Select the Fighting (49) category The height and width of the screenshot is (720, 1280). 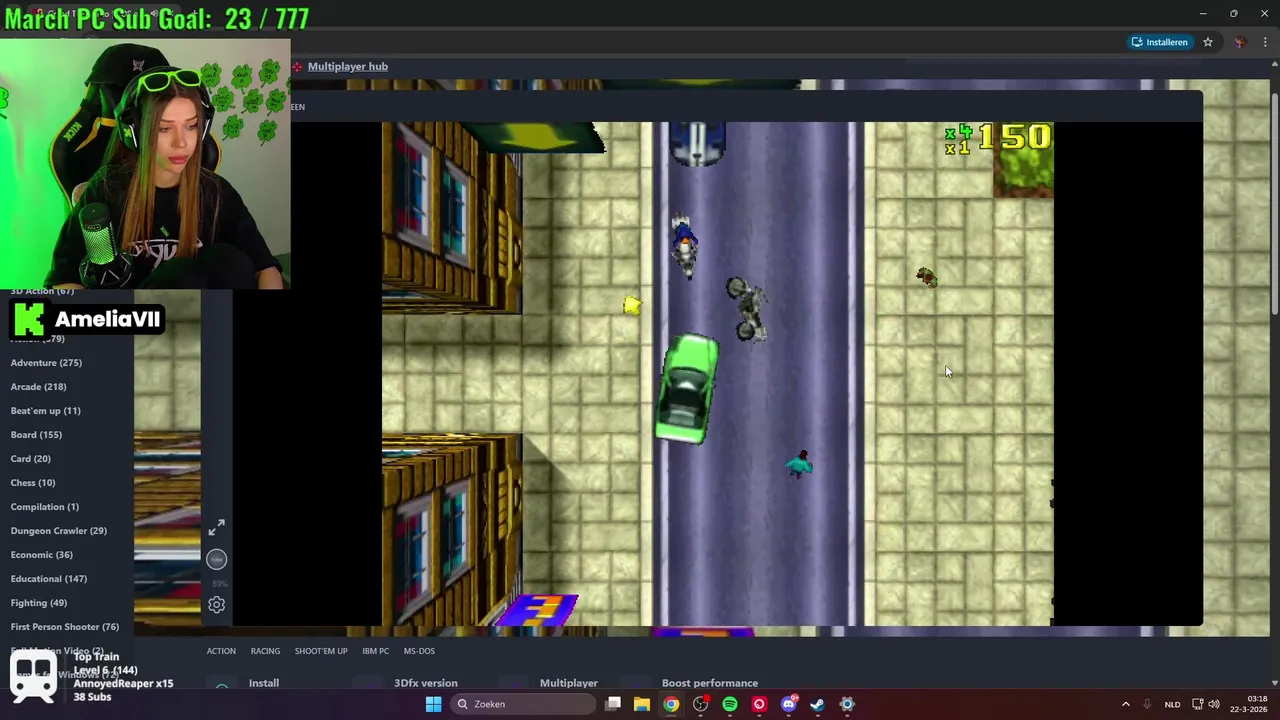(x=38, y=603)
